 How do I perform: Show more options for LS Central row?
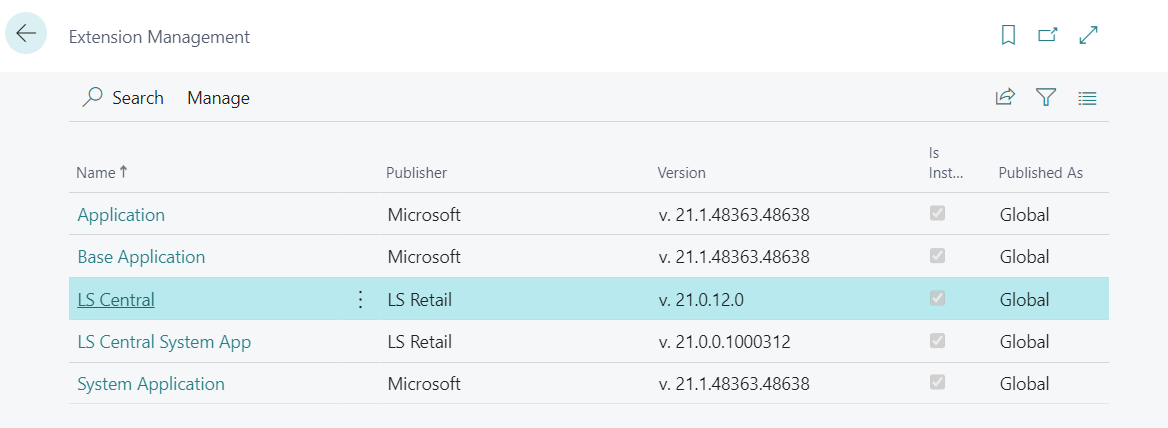tap(361, 300)
